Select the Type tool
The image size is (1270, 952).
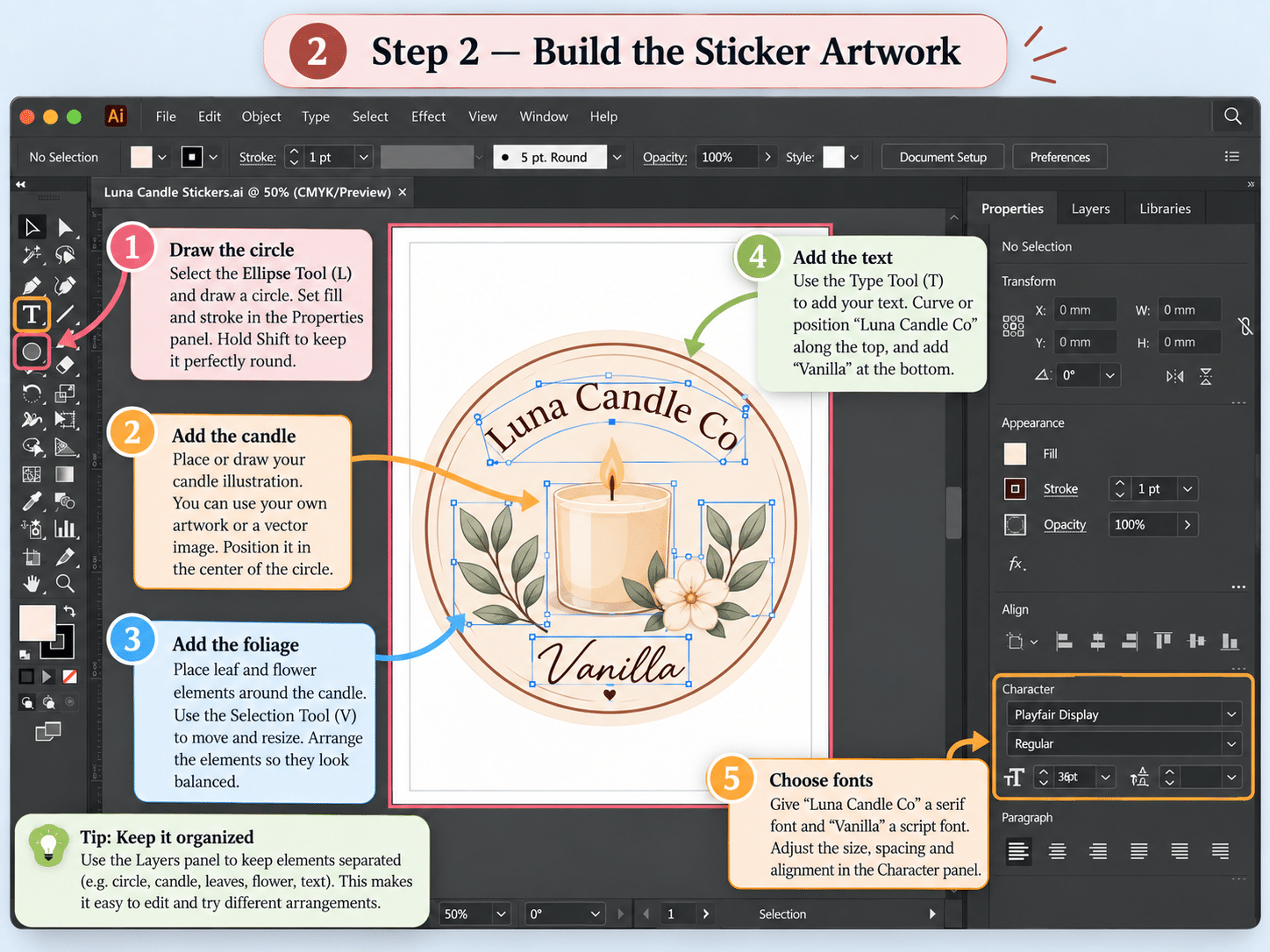point(32,314)
